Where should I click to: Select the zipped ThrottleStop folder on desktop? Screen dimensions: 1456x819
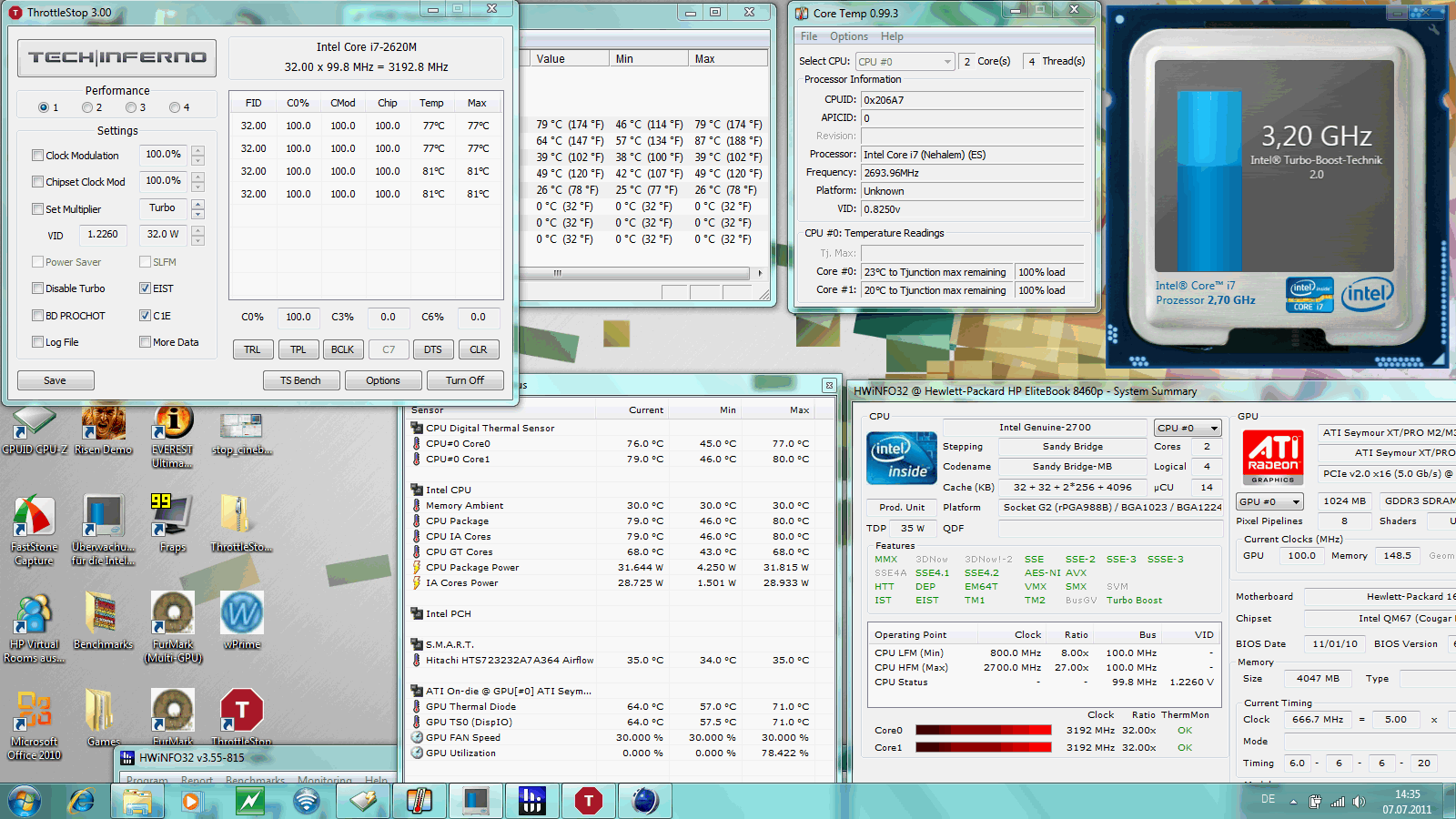[241, 524]
